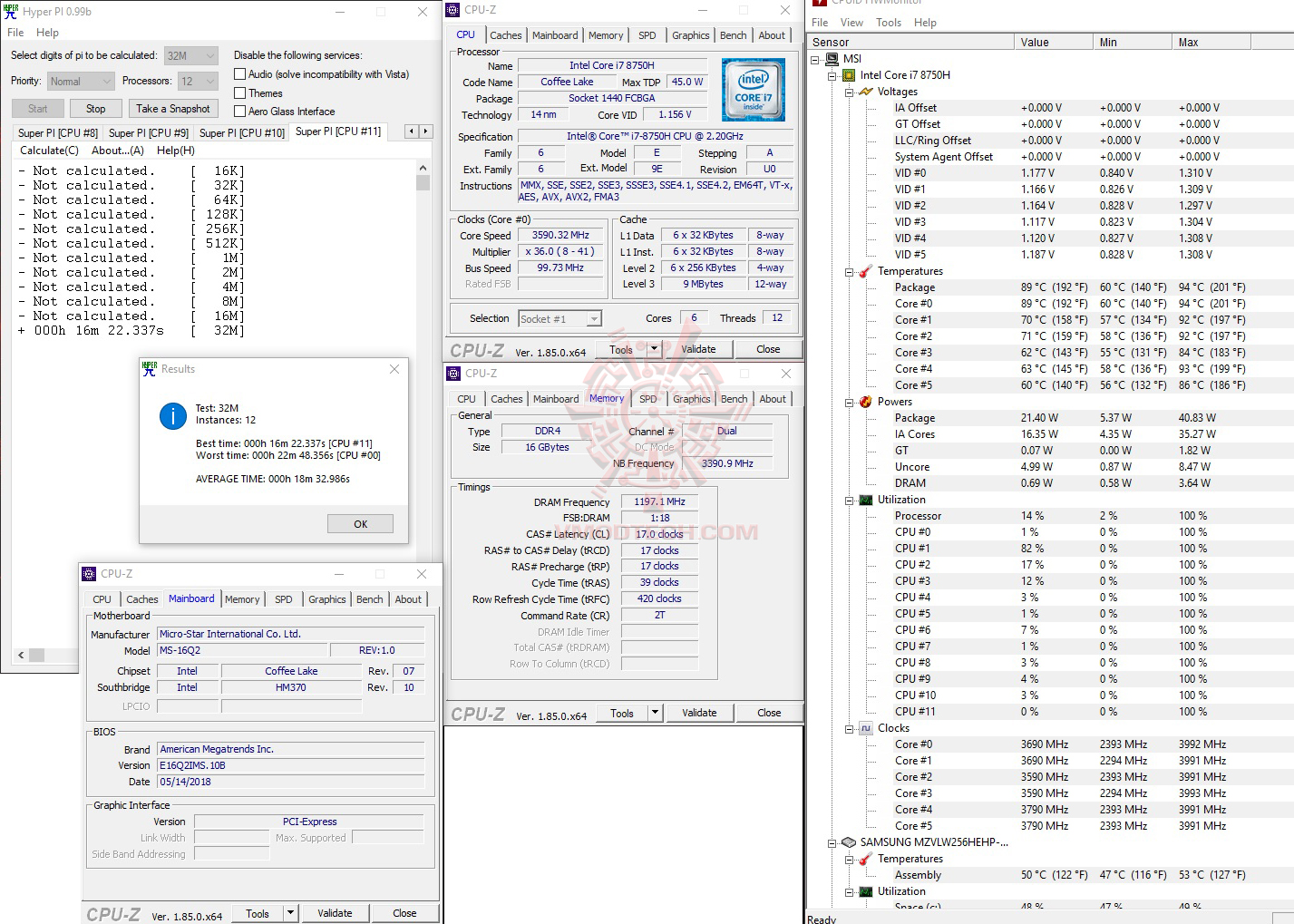Click Hyper PI vertical scrollbar thumb

pos(423,182)
